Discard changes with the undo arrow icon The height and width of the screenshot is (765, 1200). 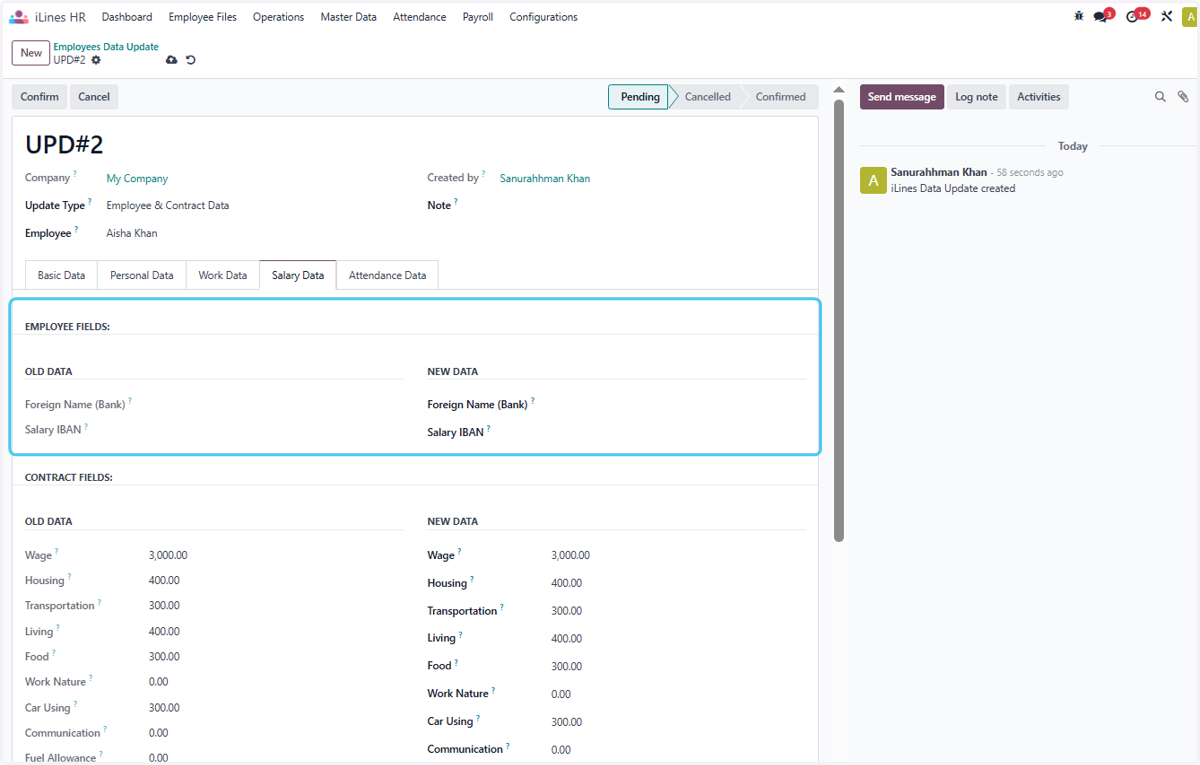(191, 60)
